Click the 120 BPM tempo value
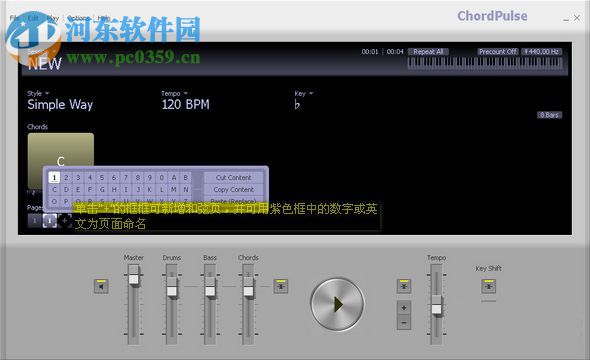 [186, 105]
